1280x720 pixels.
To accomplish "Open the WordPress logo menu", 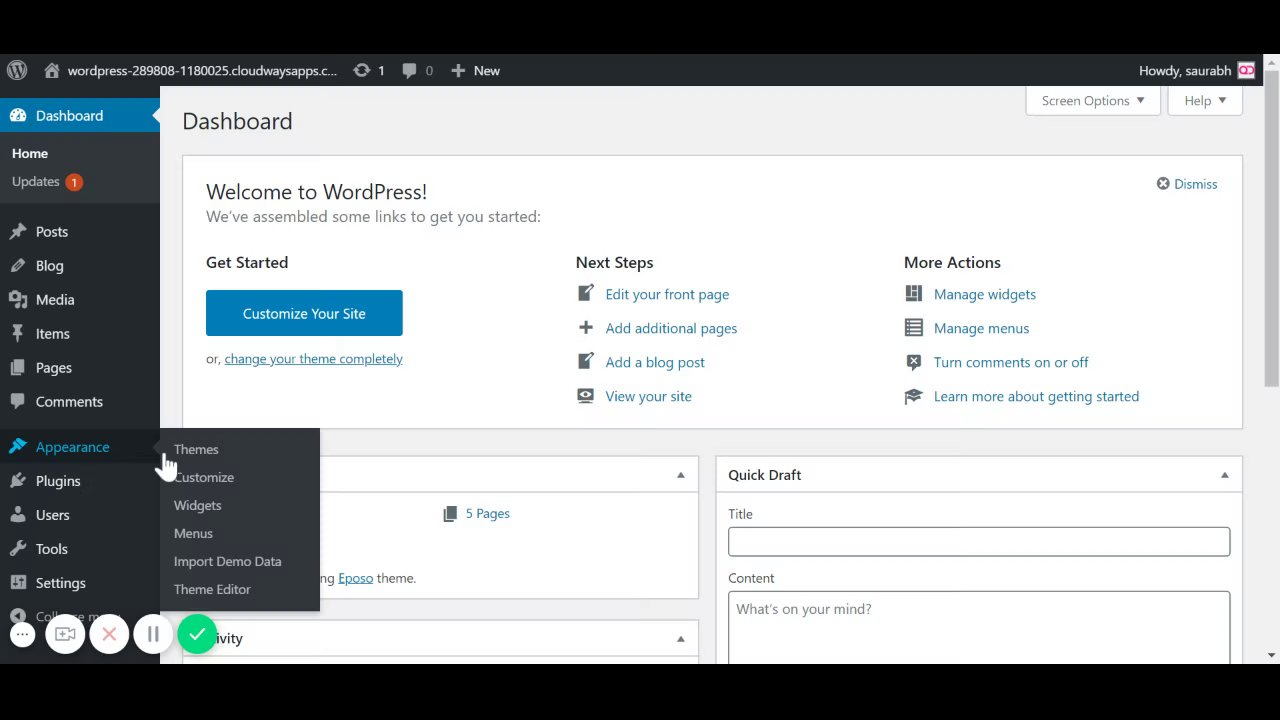I will [x=17, y=70].
